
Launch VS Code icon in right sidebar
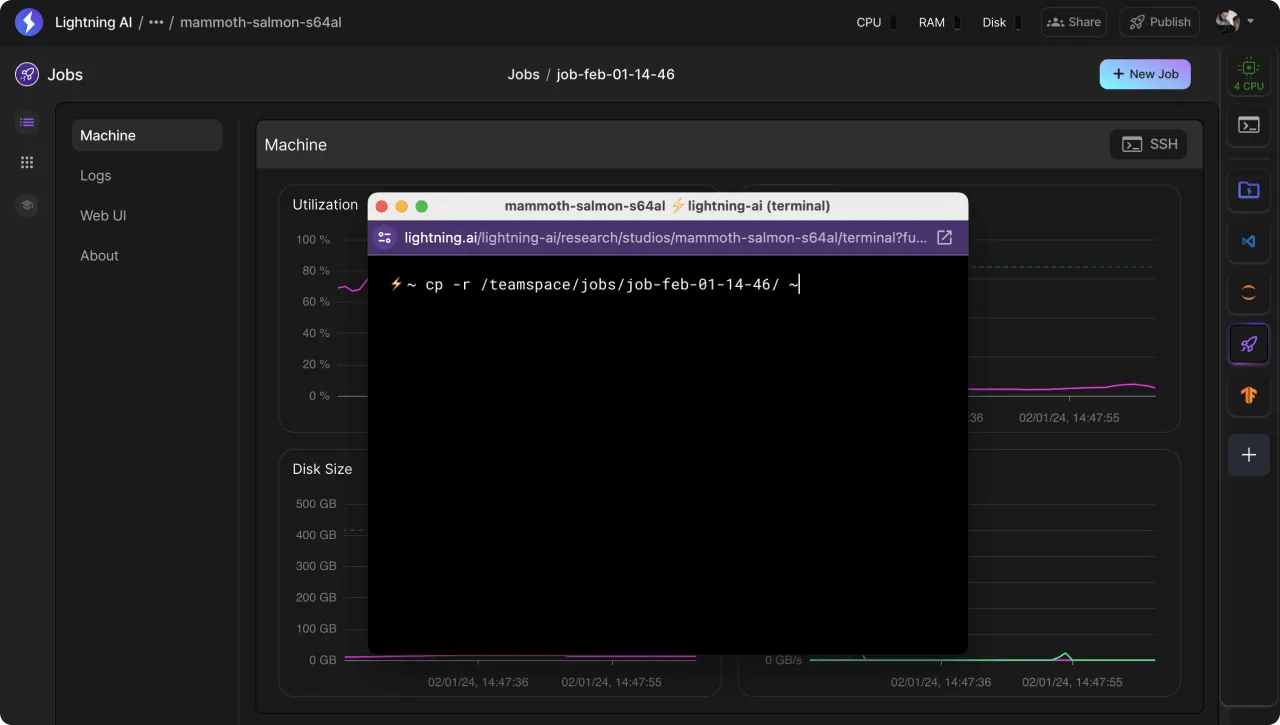point(1249,241)
